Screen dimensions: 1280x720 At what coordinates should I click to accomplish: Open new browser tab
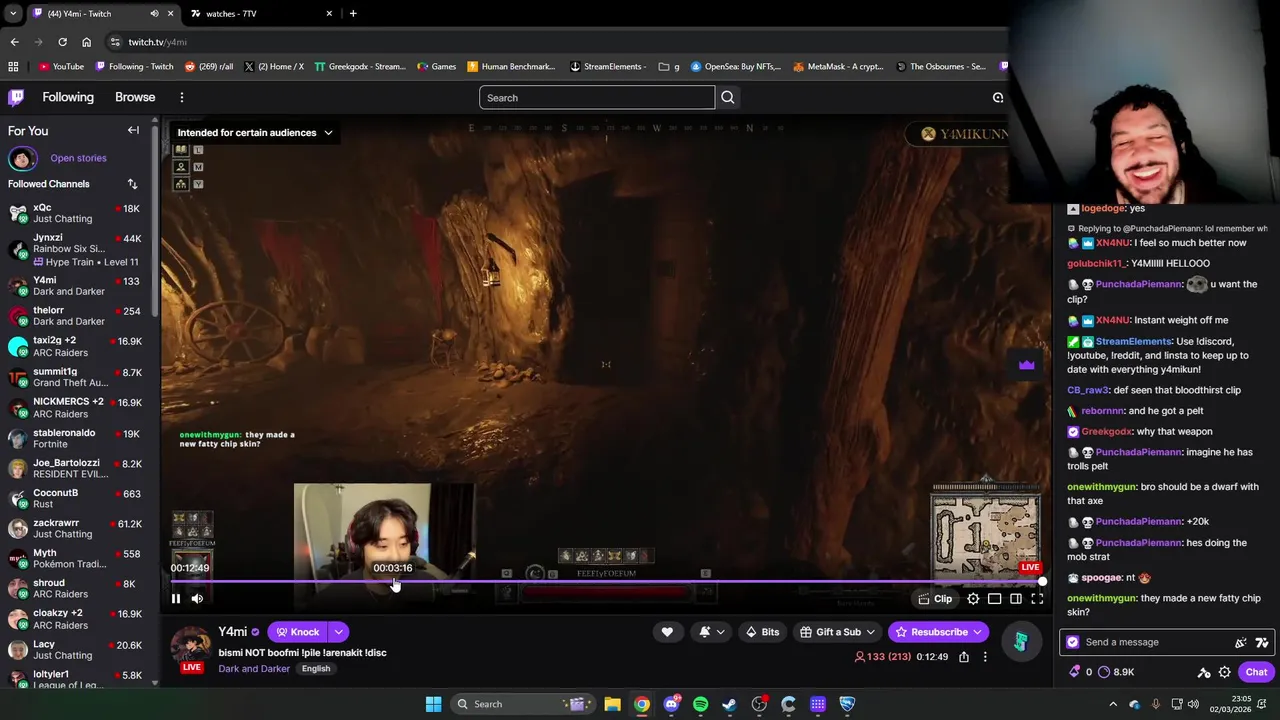click(x=353, y=14)
